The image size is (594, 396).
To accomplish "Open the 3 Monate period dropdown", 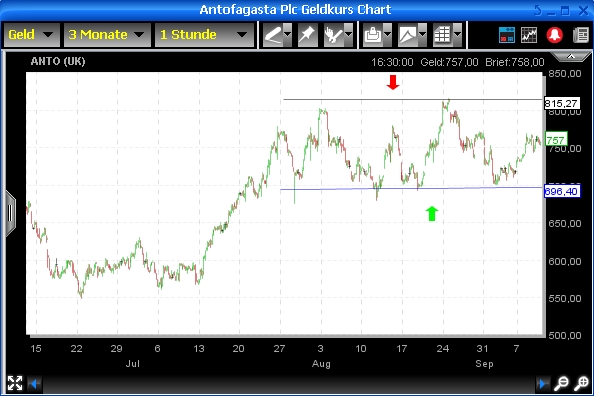I will coord(107,35).
